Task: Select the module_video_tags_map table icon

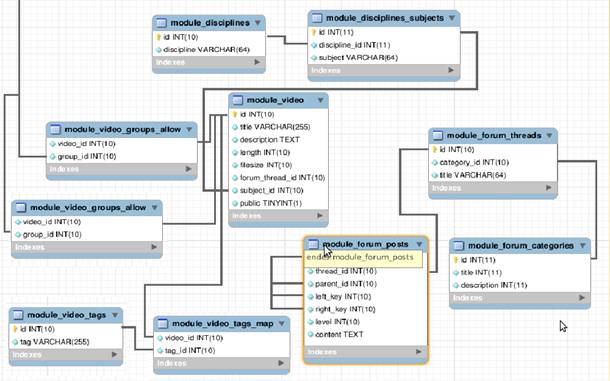Action: pyautogui.click(x=163, y=324)
